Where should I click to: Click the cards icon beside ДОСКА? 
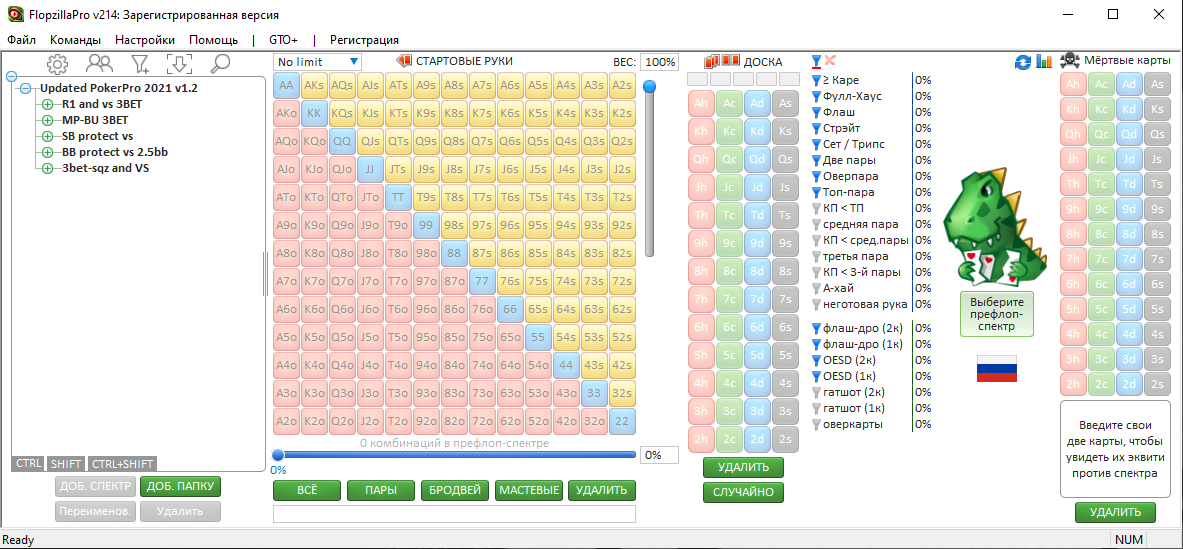click(722, 61)
